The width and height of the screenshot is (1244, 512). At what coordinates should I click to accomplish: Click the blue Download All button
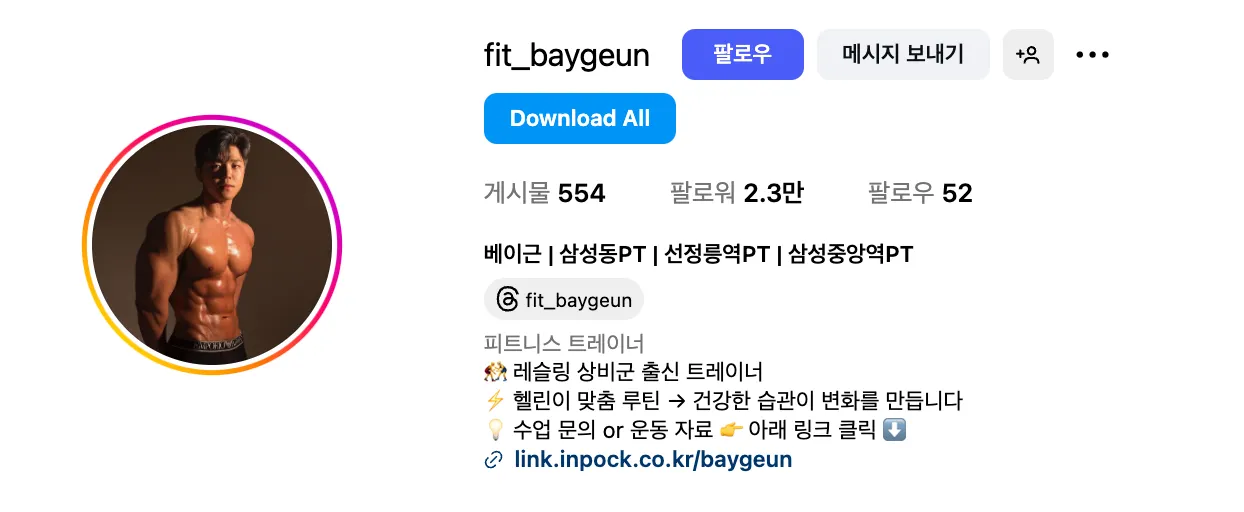point(580,118)
